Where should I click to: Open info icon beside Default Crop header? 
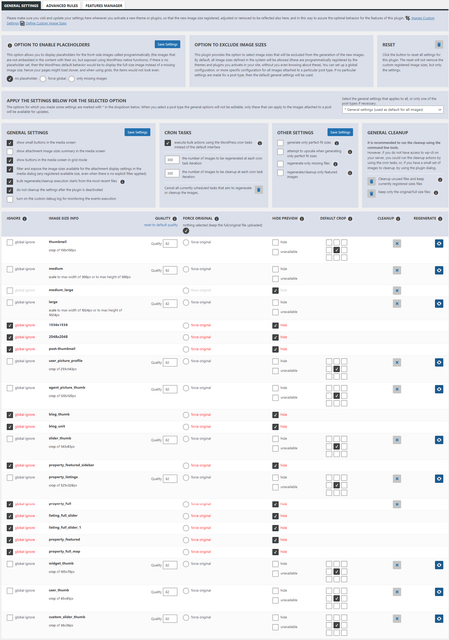tap(350, 219)
